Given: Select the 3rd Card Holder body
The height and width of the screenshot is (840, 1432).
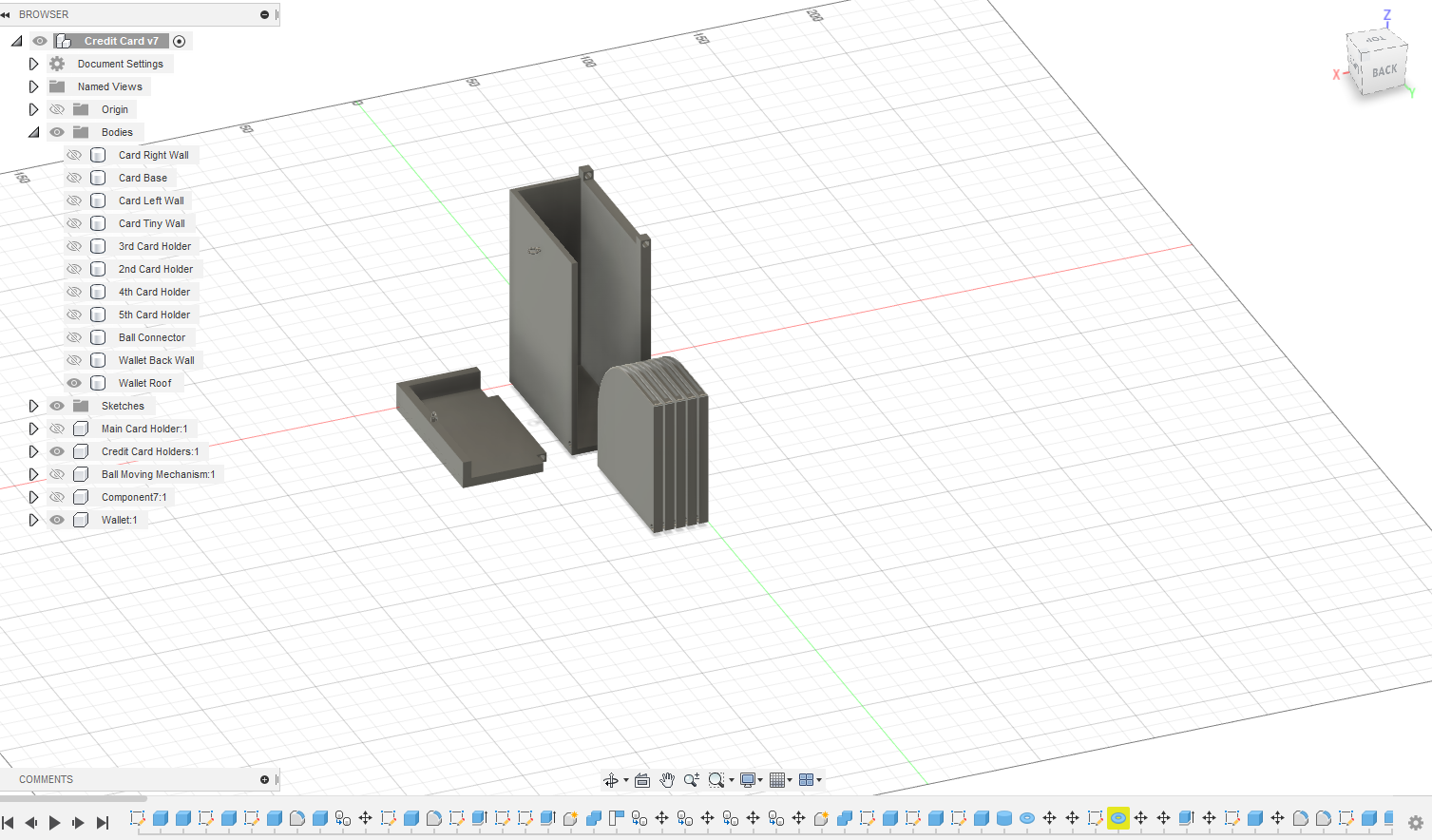Looking at the screenshot, I should [155, 246].
